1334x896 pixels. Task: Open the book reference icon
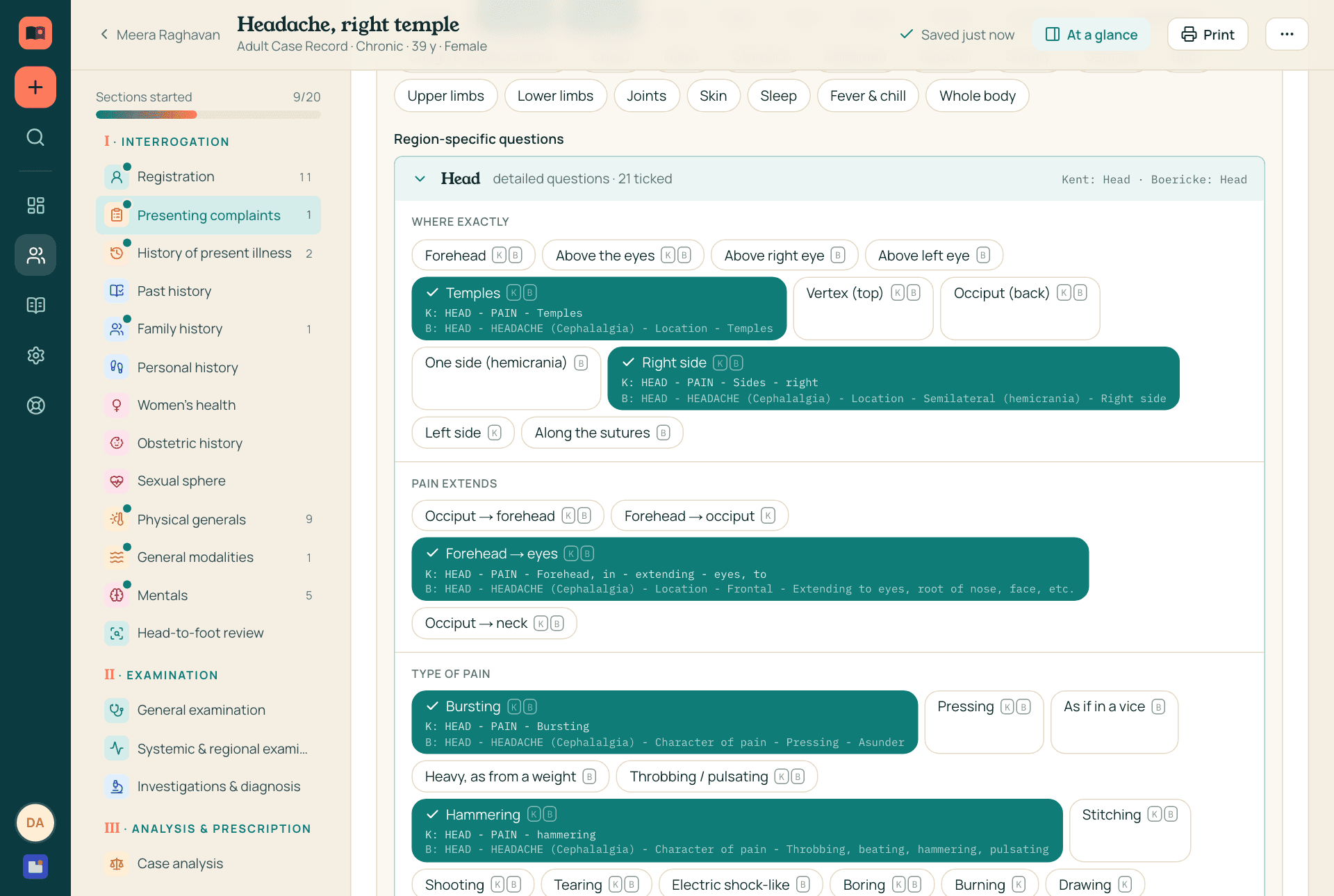(x=35, y=305)
